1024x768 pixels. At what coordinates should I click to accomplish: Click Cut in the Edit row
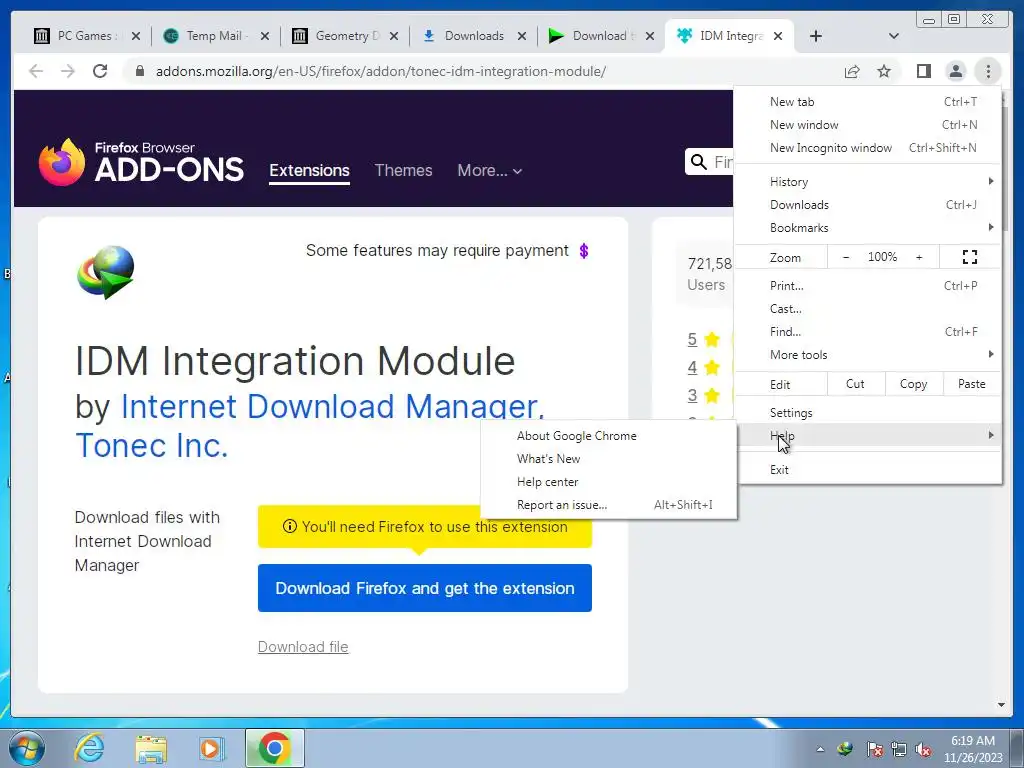856,384
